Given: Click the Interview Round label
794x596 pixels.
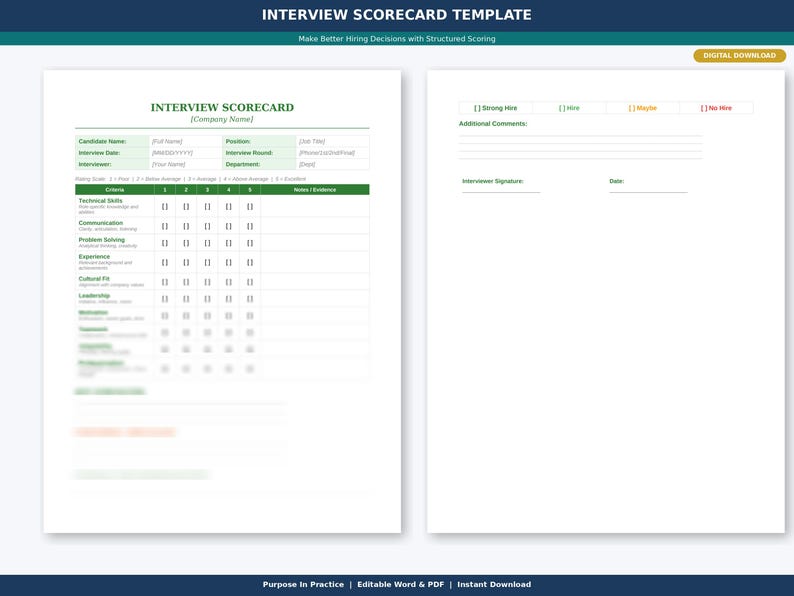Looking at the screenshot, I should 249,152.
